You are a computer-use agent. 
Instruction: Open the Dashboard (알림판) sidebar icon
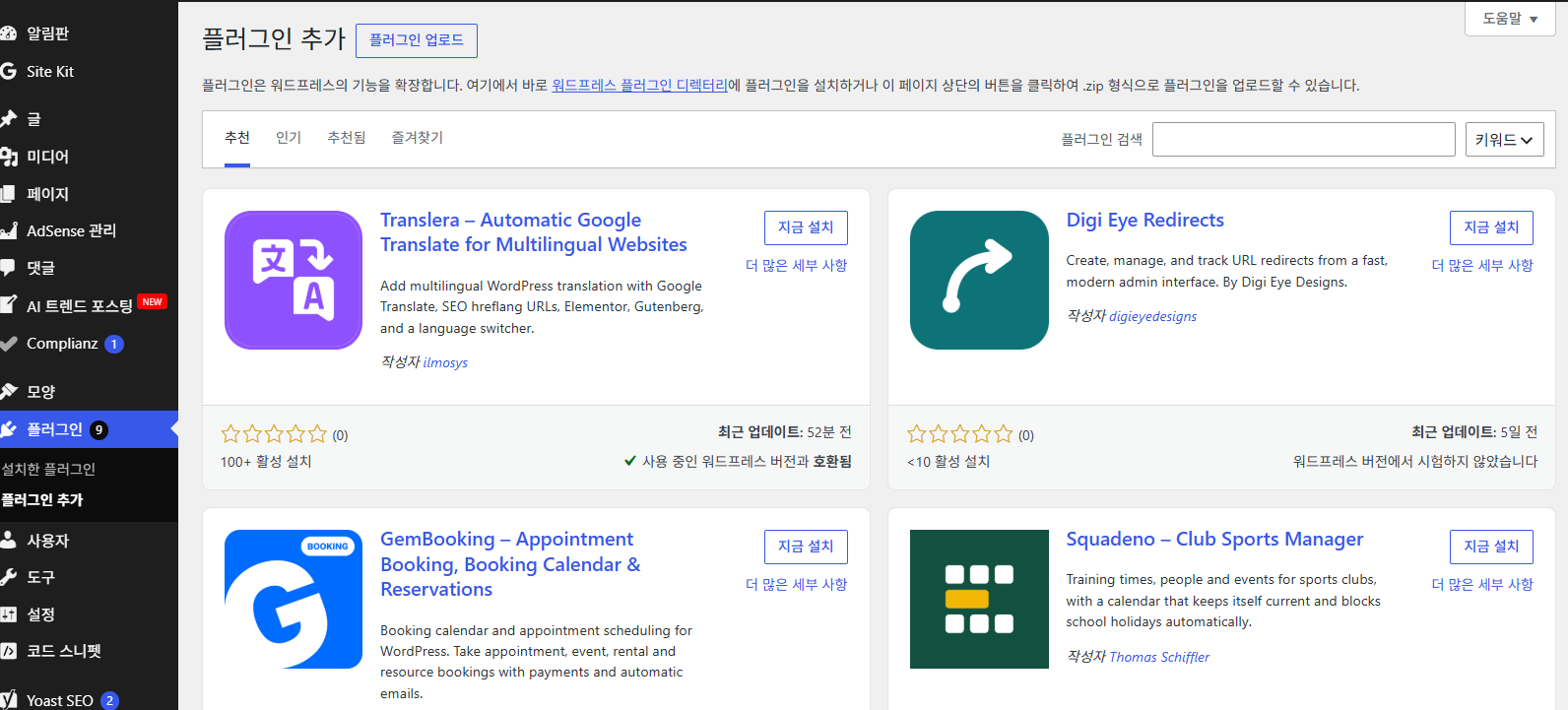click(x=9, y=33)
